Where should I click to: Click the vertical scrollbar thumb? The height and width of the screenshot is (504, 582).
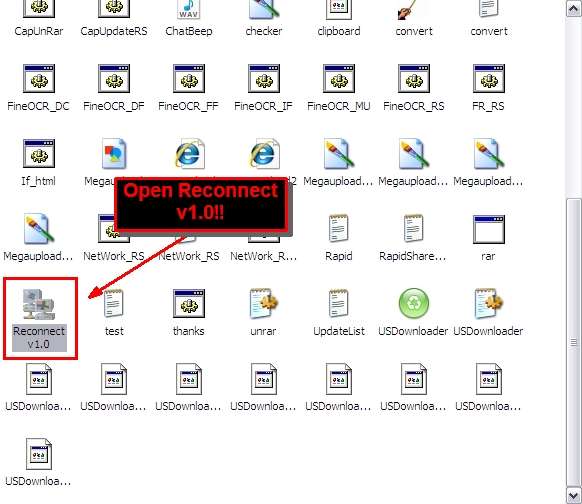click(573, 342)
